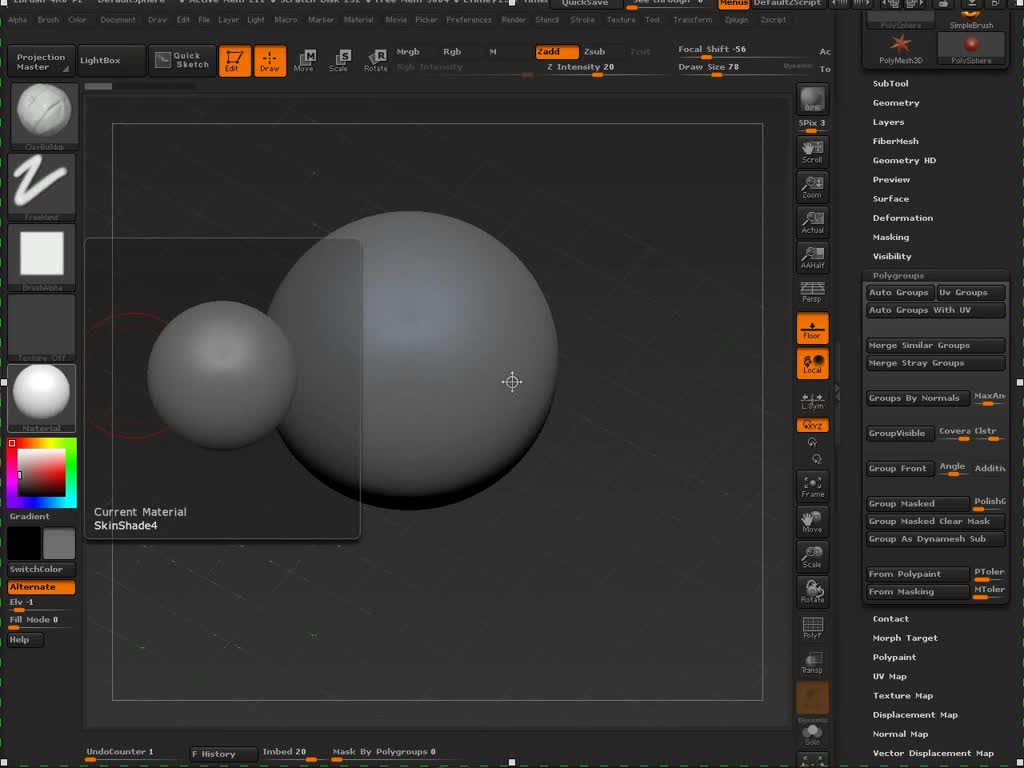
Task: Expand the Geometry subpalette
Action: 896,103
